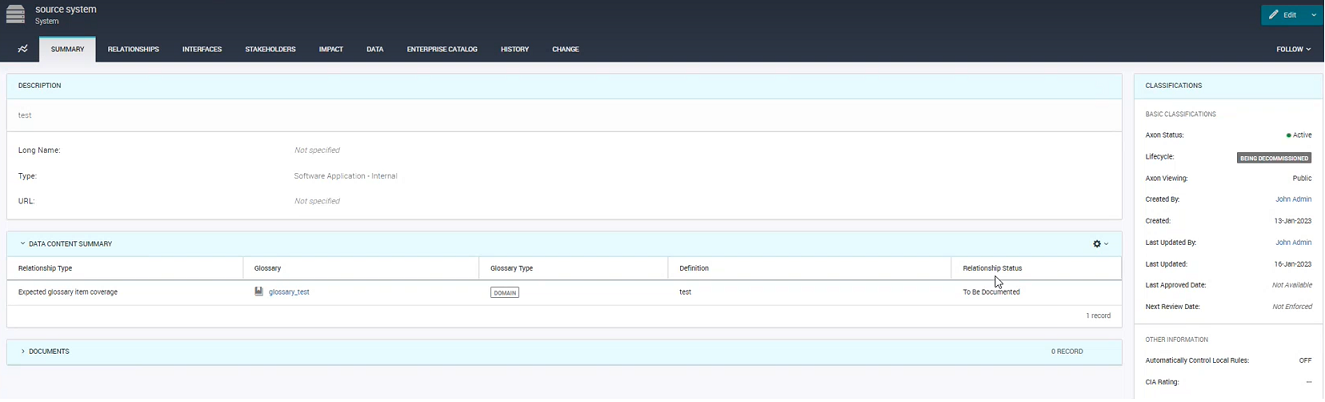This screenshot has height=402, width=1325.
Task: Collapse the Data Content Summary section
Action: [x=23, y=243]
